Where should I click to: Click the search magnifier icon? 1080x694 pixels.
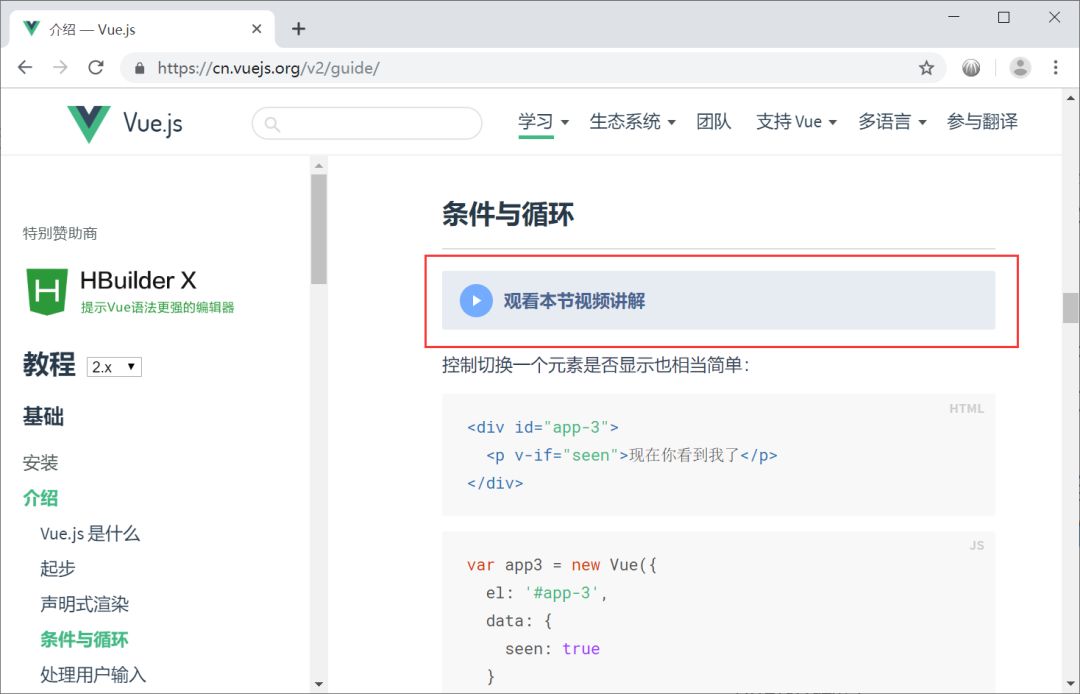[270, 121]
